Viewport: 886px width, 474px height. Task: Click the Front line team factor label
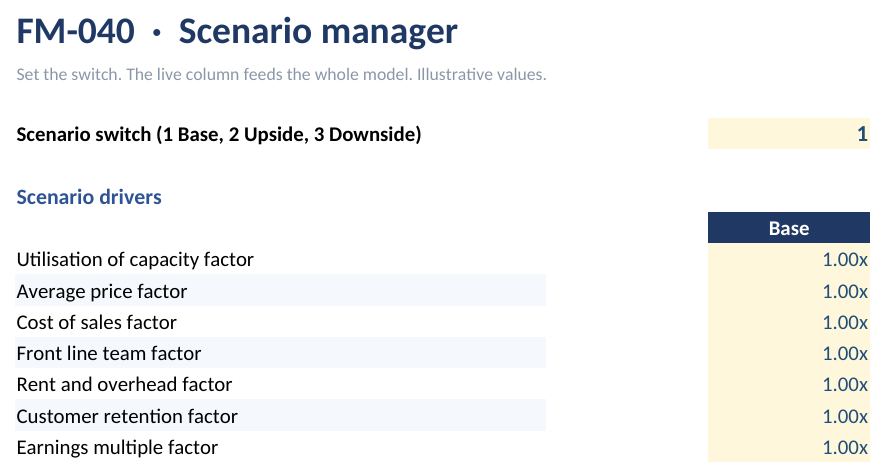coord(108,353)
